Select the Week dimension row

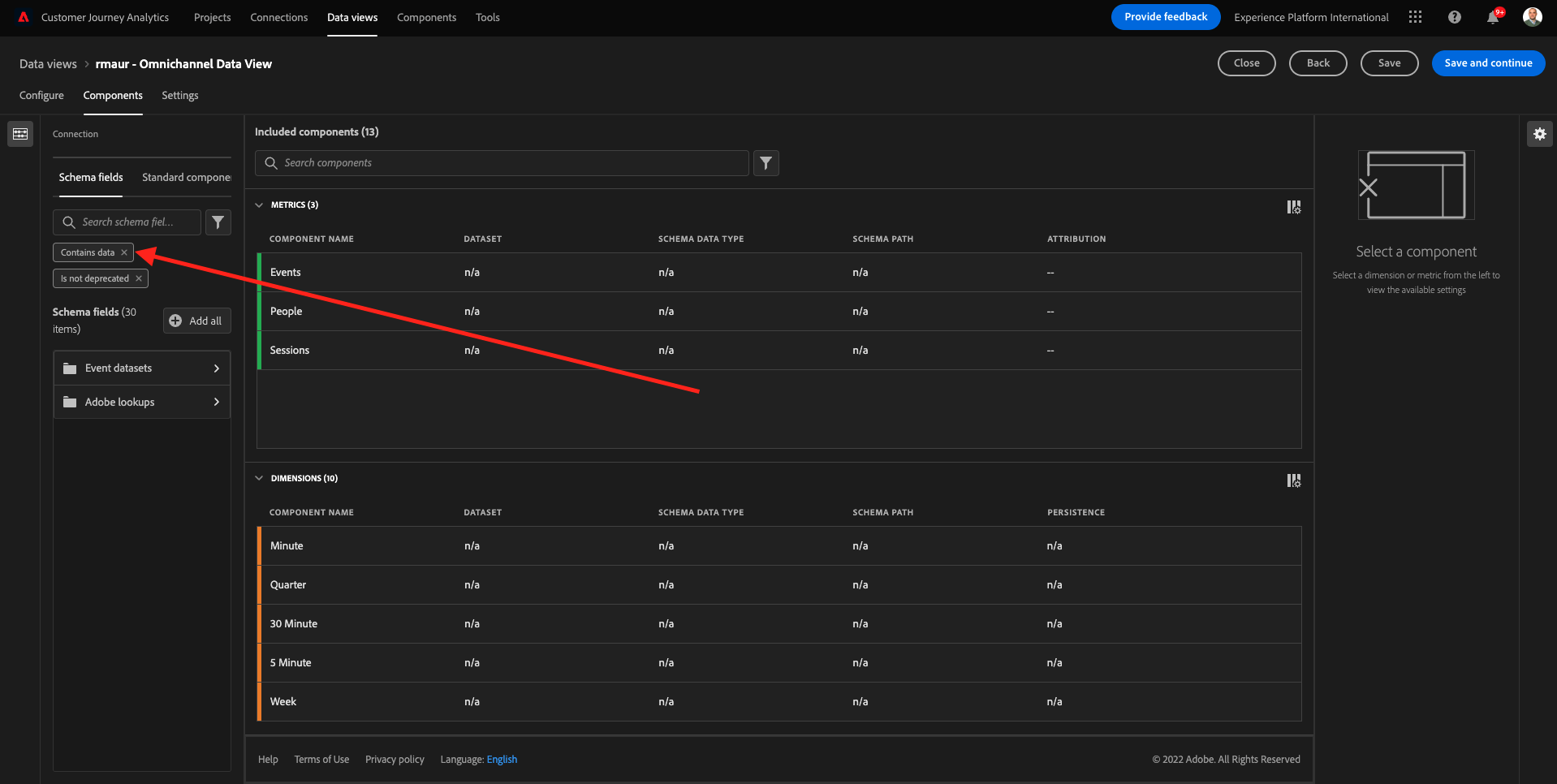click(779, 702)
